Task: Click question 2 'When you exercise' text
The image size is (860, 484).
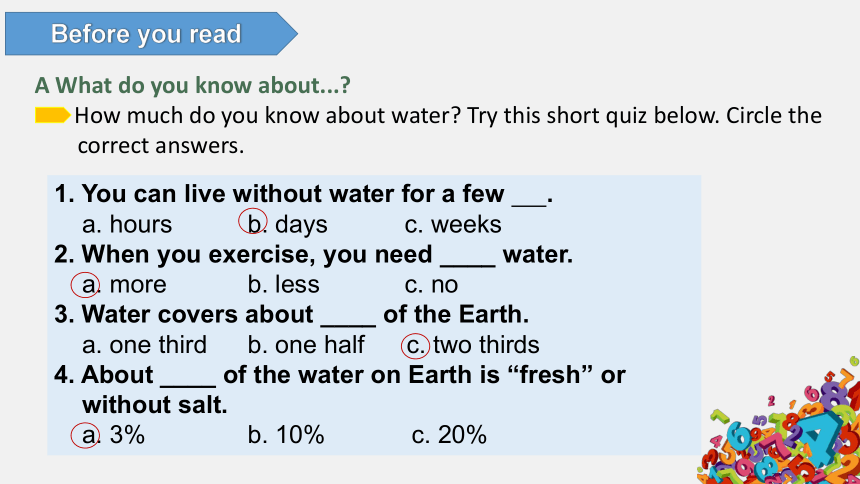Action: coord(313,255)
